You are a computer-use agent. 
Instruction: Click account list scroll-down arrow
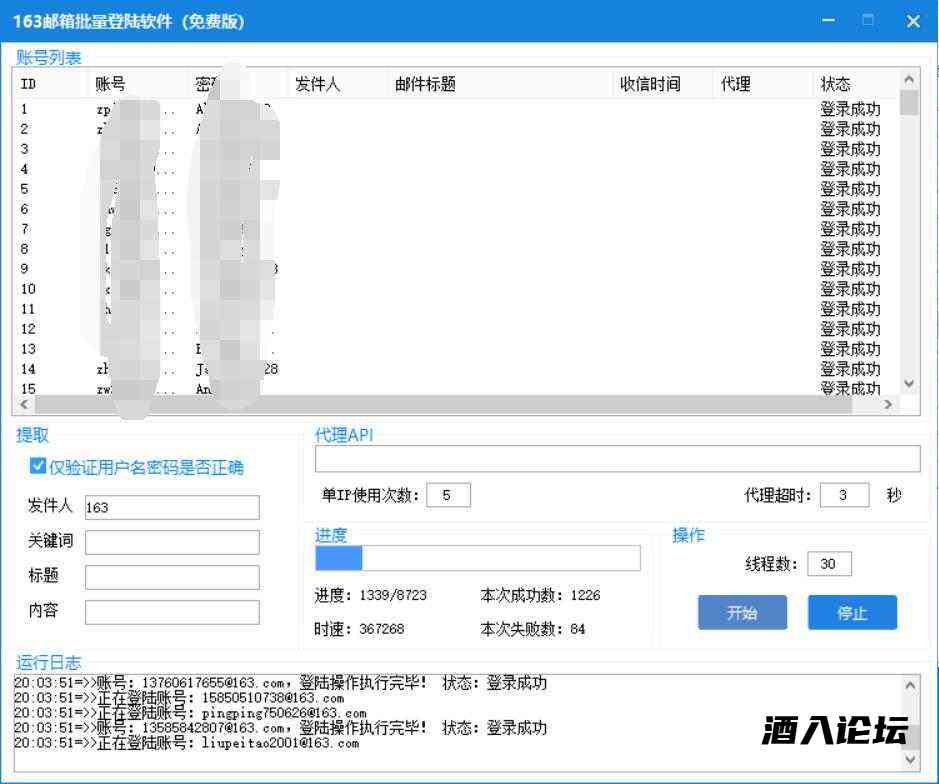909,384
